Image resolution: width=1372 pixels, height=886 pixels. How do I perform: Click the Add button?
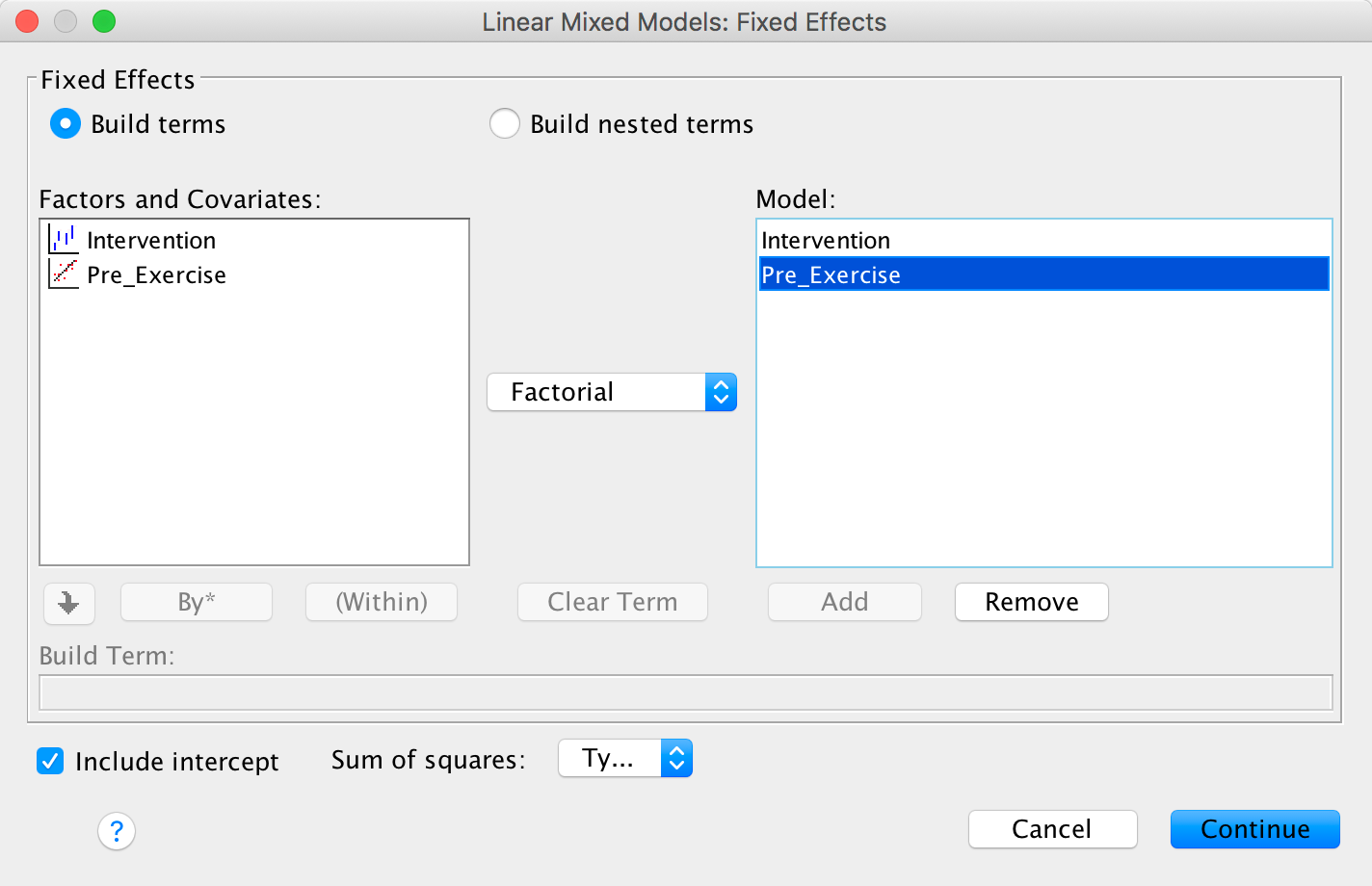coord(844,602)
